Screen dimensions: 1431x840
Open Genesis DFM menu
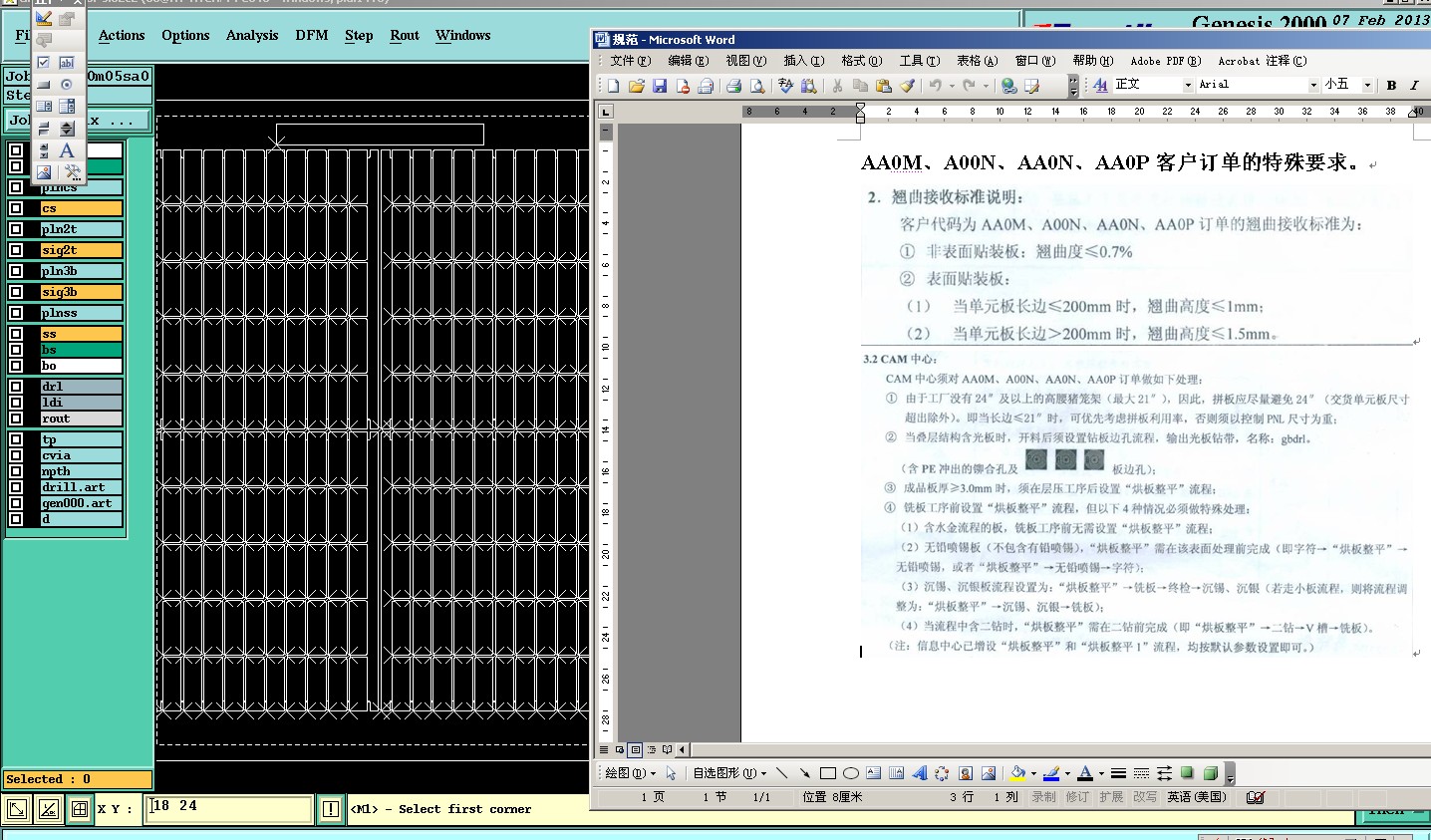[312, 35]
